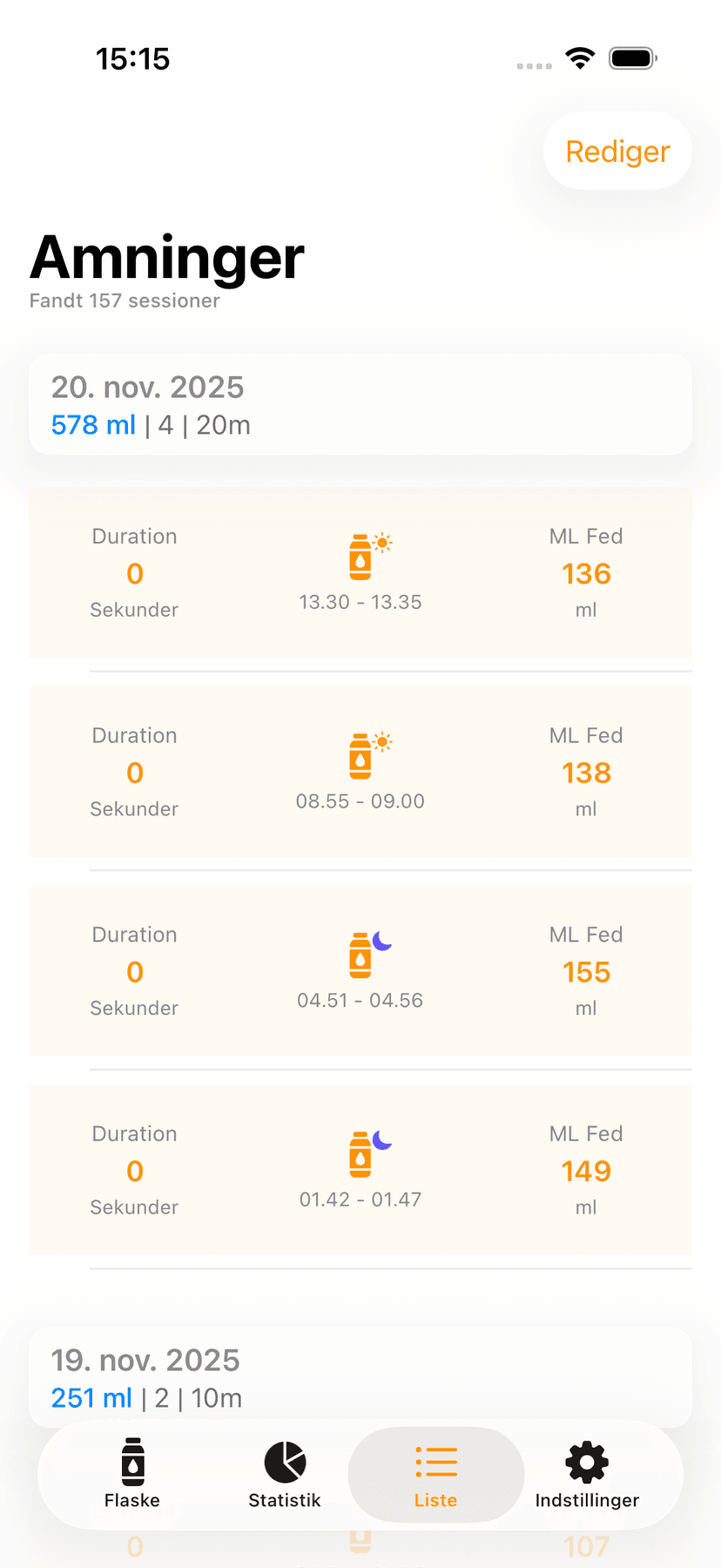Tap the 251 ml daily total link
The width and height of the screenshot is (721, 1568).
point(91,1398)
